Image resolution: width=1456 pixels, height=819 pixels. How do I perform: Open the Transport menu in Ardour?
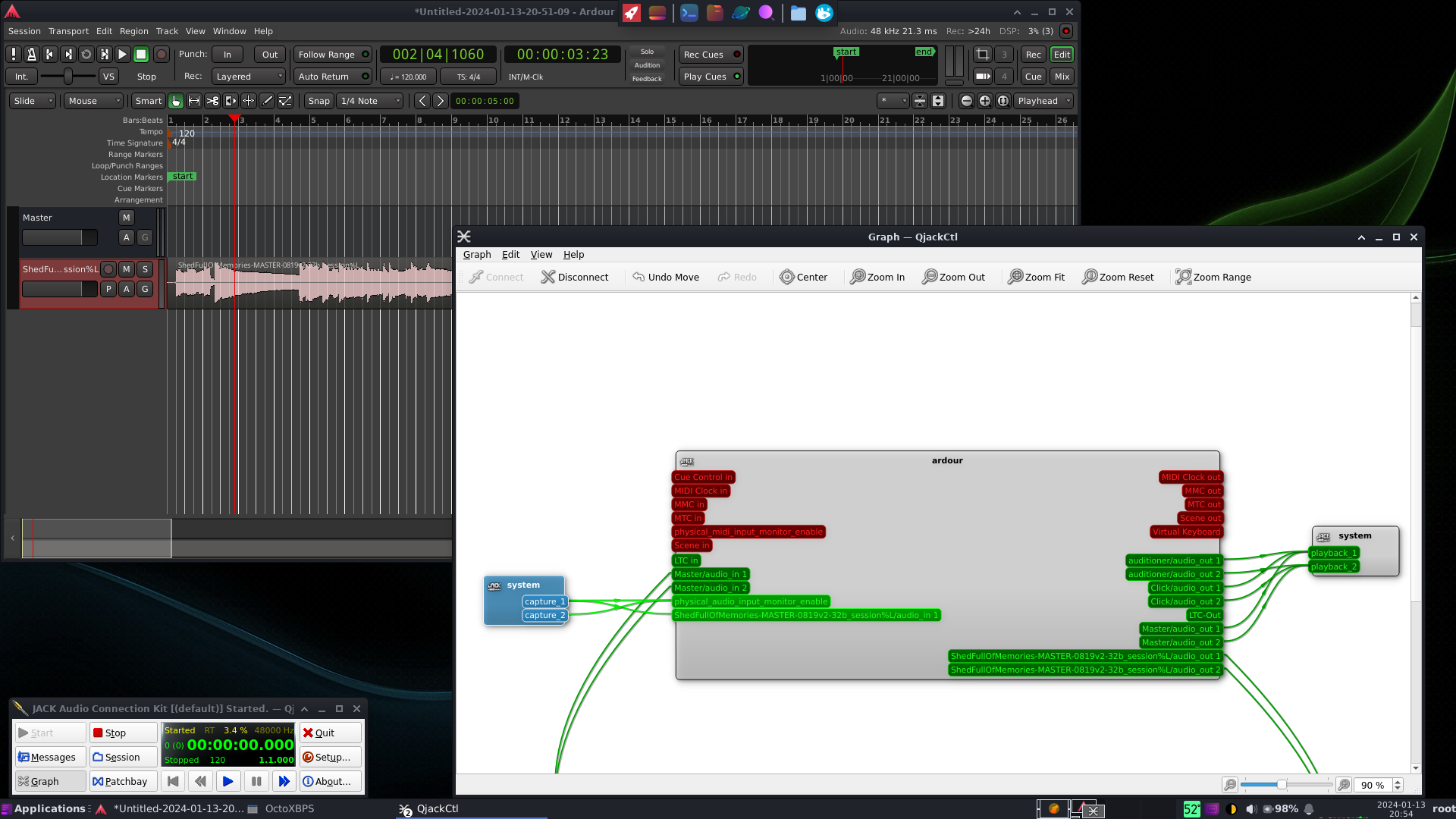68,31
